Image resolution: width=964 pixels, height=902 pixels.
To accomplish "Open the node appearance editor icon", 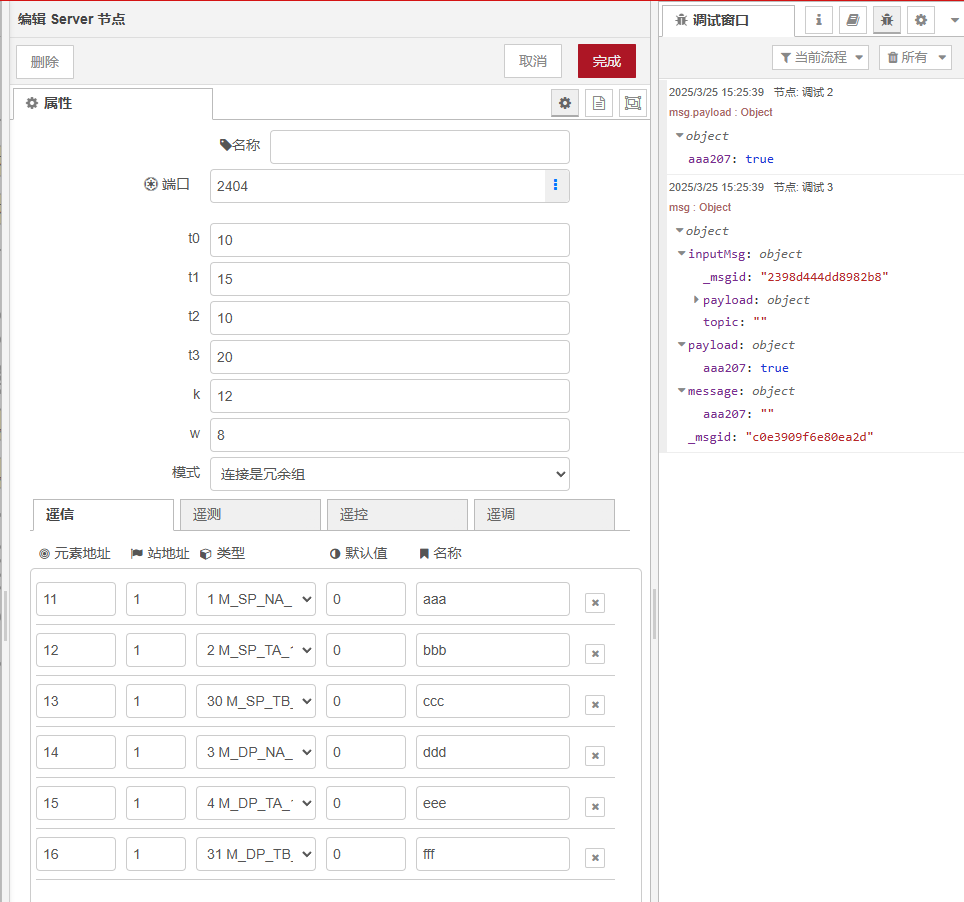I will pos(632,102).
